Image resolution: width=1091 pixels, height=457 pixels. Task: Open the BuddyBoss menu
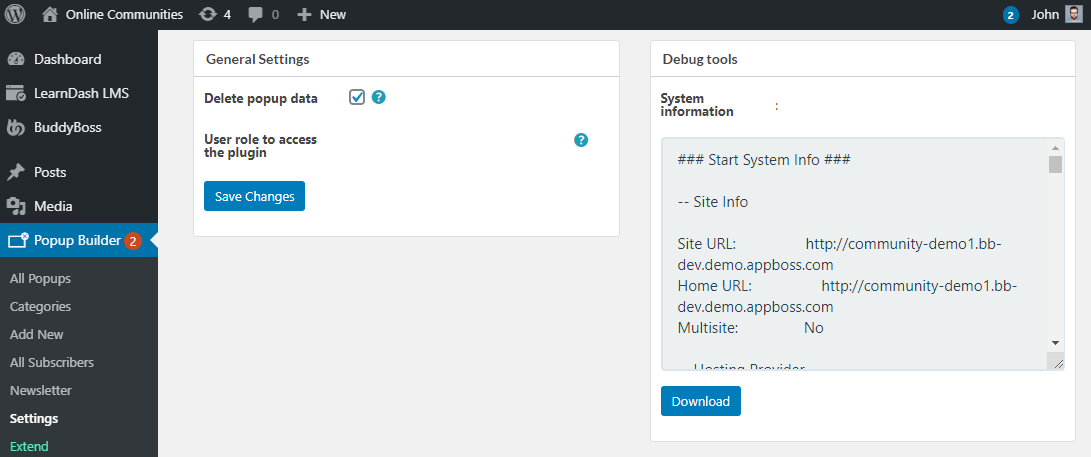pyautogui.click(x=67, y=127)
